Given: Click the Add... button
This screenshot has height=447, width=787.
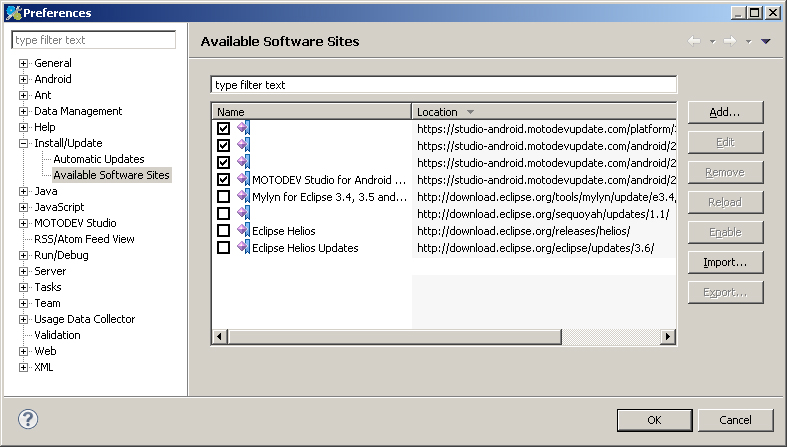Looking at the screenshot, I should (725, 112).
